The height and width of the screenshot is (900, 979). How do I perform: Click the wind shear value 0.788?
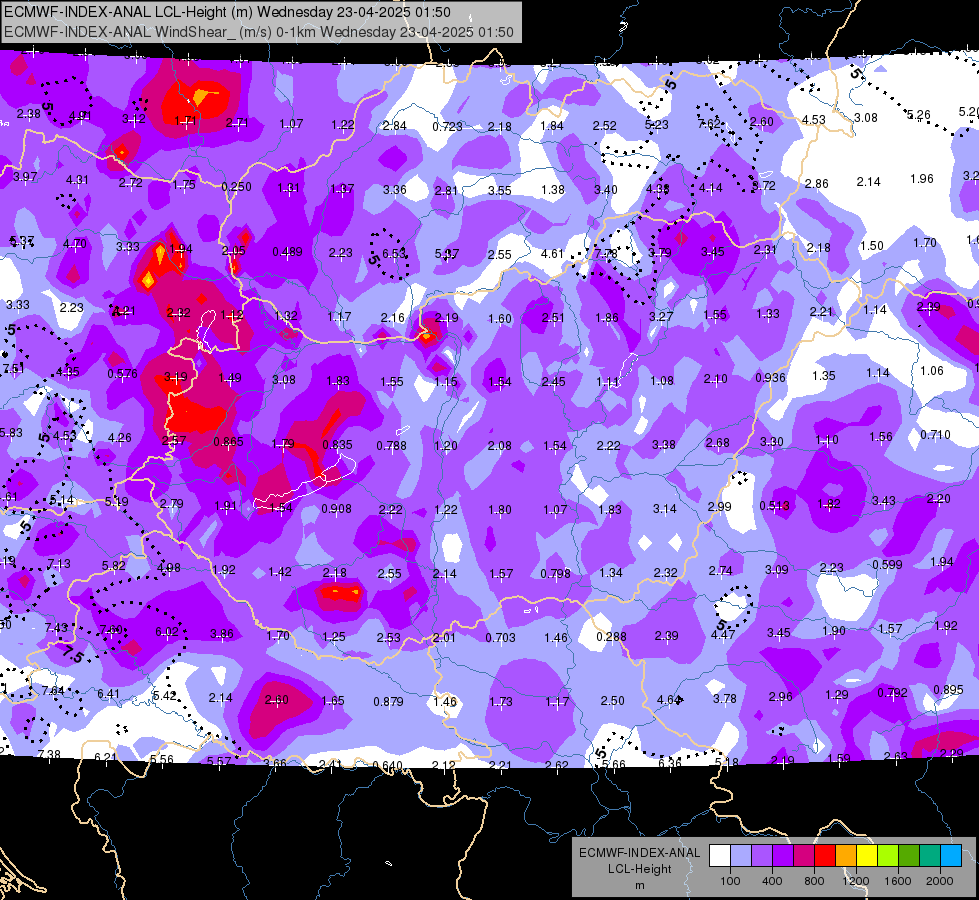[x=391, y=446]
